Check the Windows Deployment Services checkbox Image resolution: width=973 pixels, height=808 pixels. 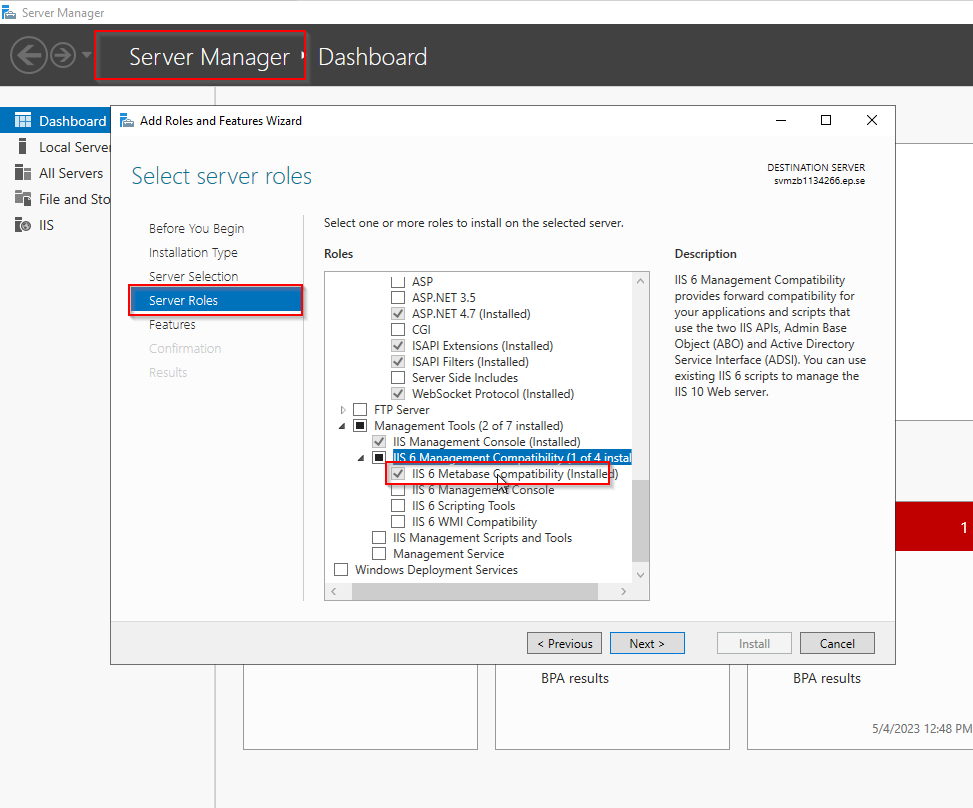(x=341, y=570)
